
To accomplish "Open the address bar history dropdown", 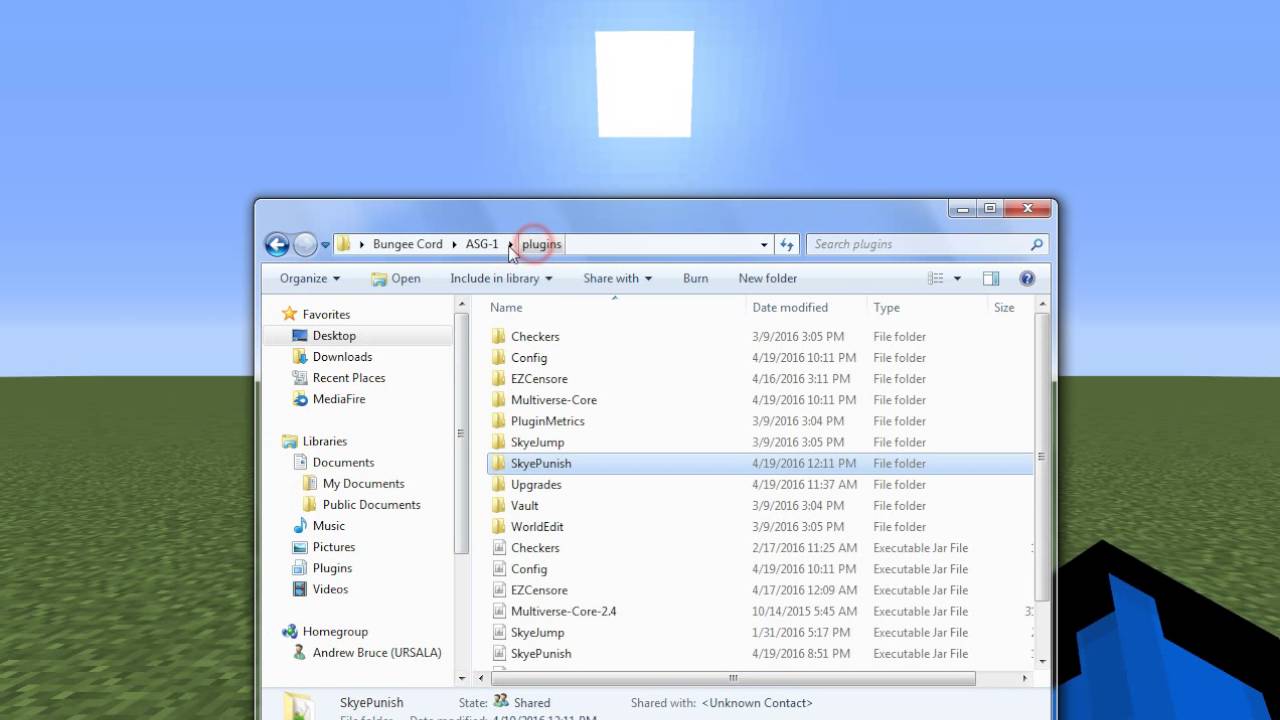I will click(764, 244).
